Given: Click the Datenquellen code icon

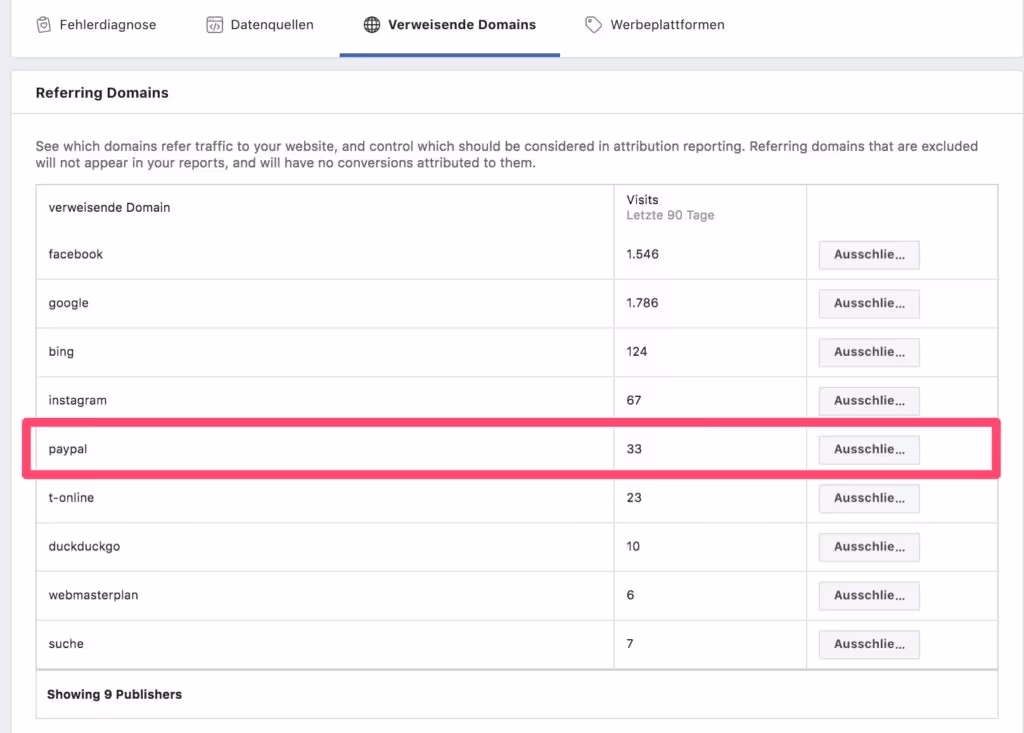Looking at the screenshot, I should 214,25.
